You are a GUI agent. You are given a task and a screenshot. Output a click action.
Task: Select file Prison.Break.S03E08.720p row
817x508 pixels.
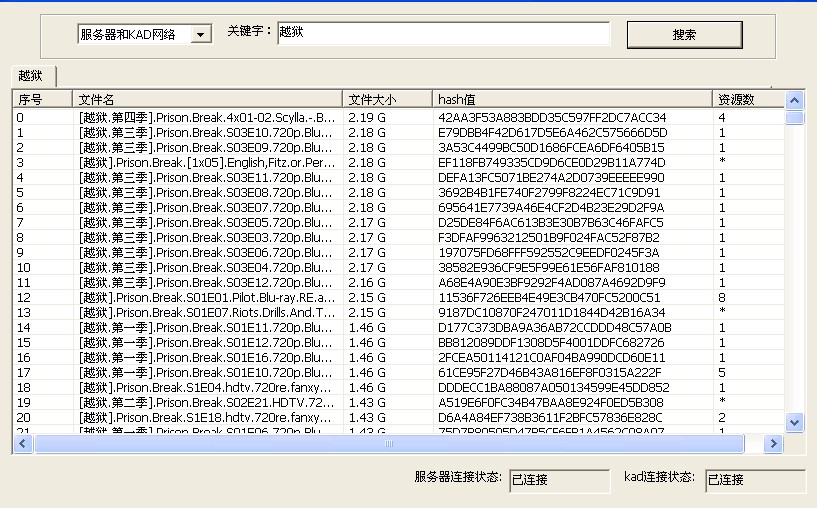398,192
